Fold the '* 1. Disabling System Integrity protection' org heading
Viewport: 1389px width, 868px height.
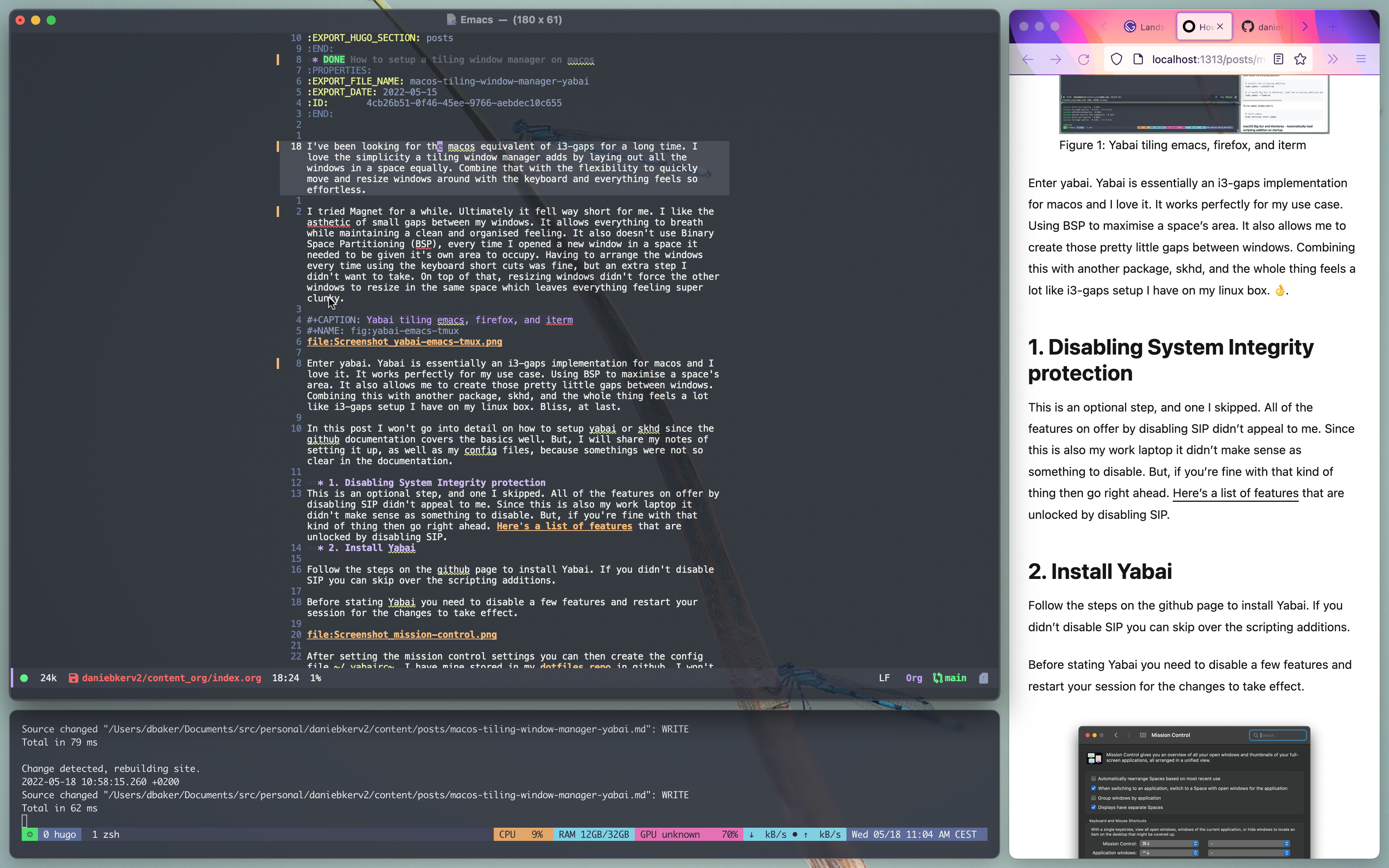tap(431, 482)
